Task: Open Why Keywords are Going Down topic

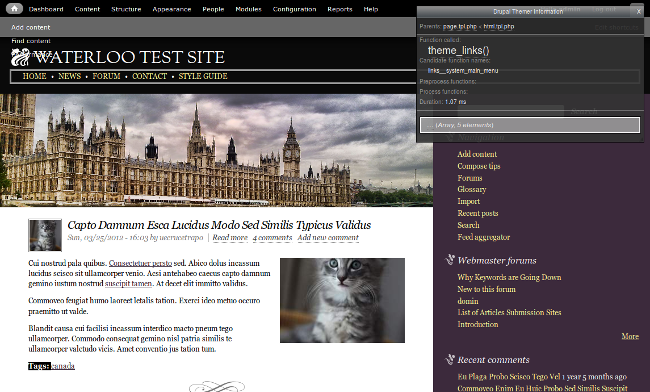Action: tap(509, 277)
